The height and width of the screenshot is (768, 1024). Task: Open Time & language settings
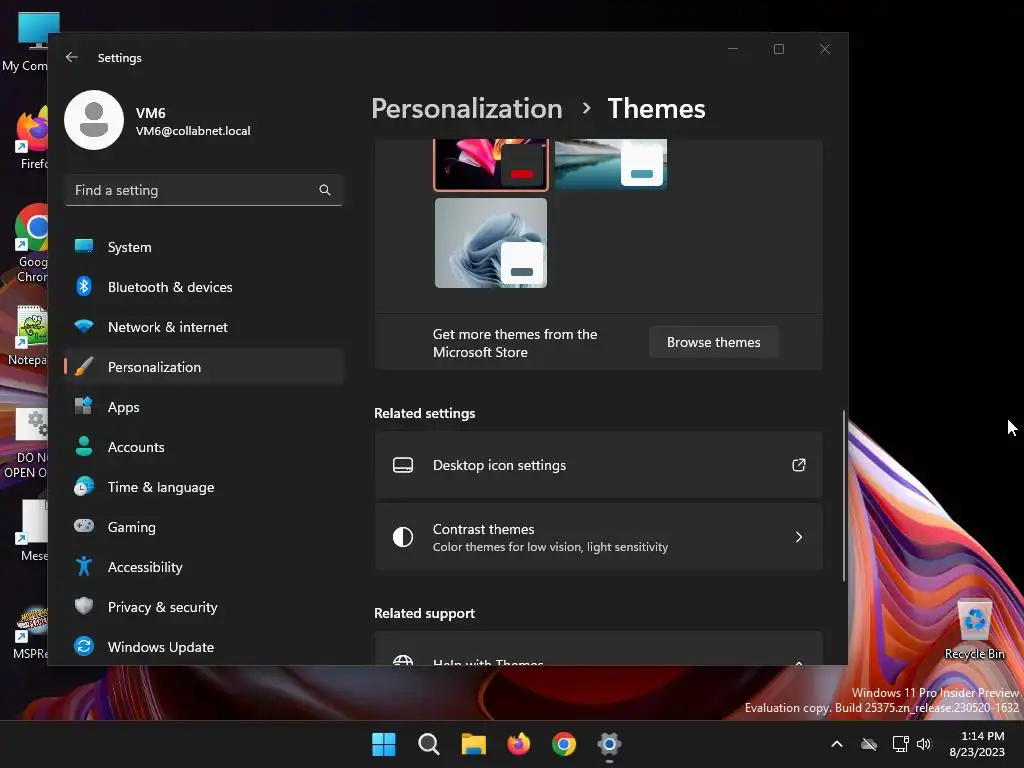click(204, 487)
